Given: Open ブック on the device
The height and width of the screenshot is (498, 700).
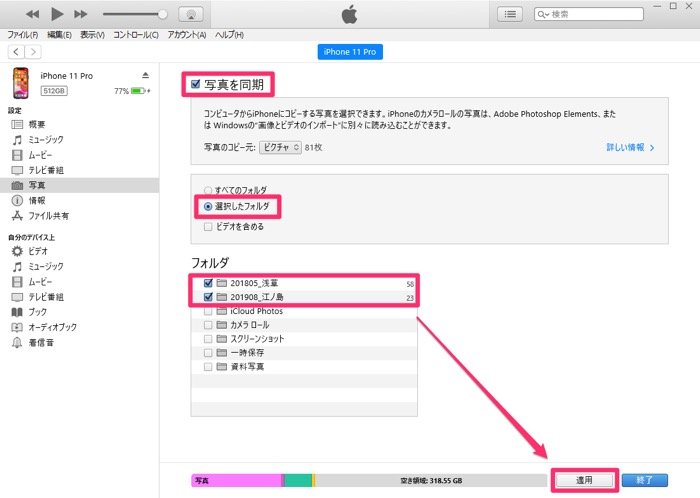Looking at the screenshot, I should pos(38,312).
